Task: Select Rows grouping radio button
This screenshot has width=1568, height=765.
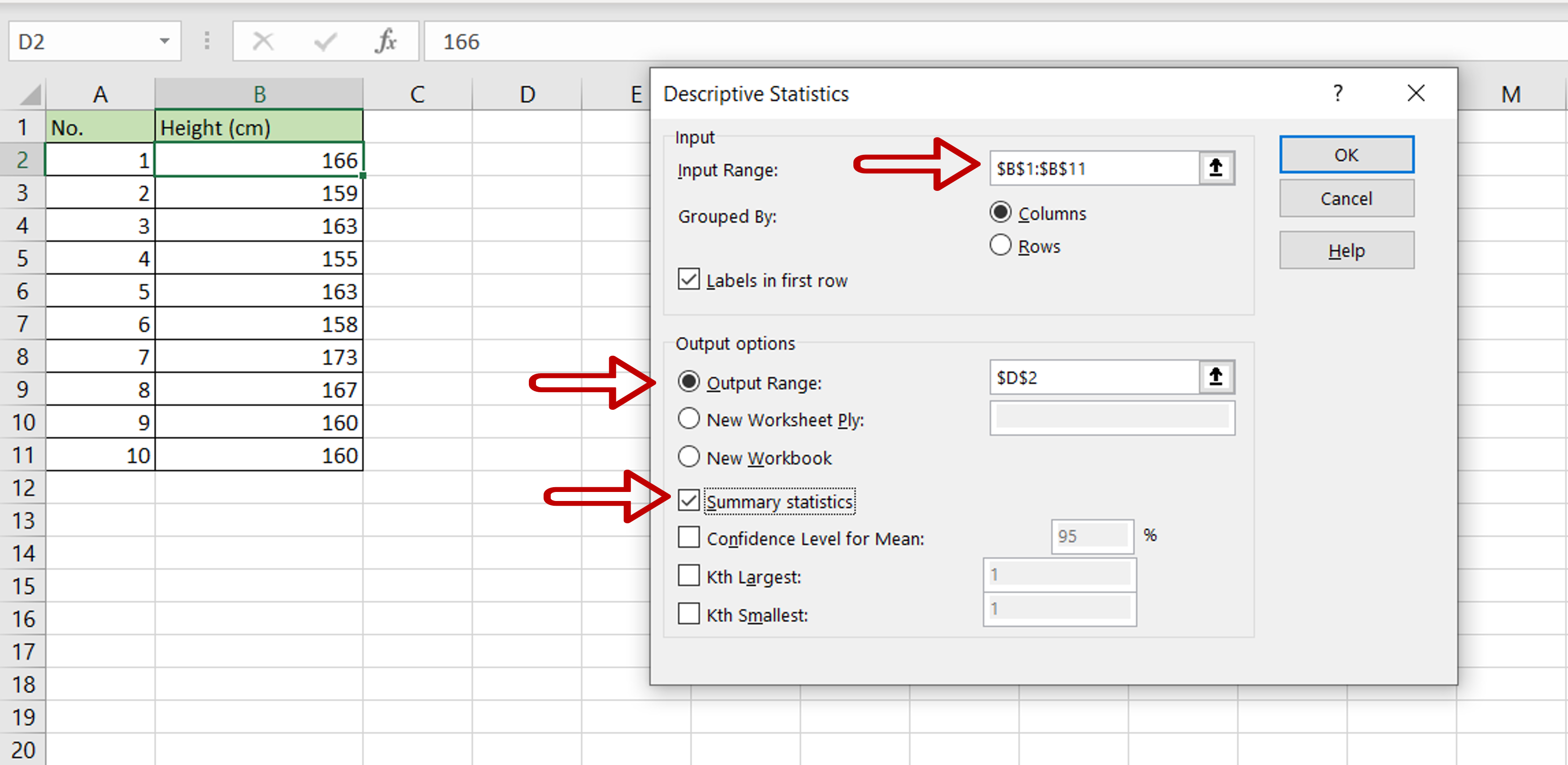Action: (1000, 246)
